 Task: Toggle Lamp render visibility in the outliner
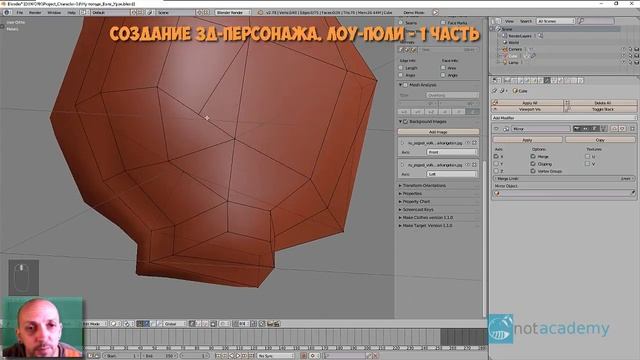point(637,62)
